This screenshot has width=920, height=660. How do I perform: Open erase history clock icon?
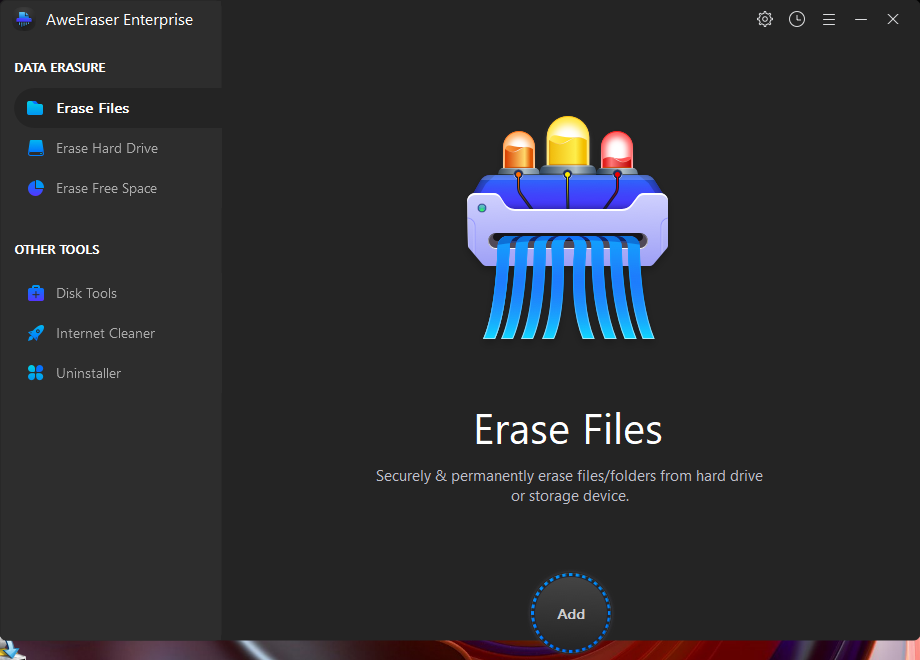(797, 19)
